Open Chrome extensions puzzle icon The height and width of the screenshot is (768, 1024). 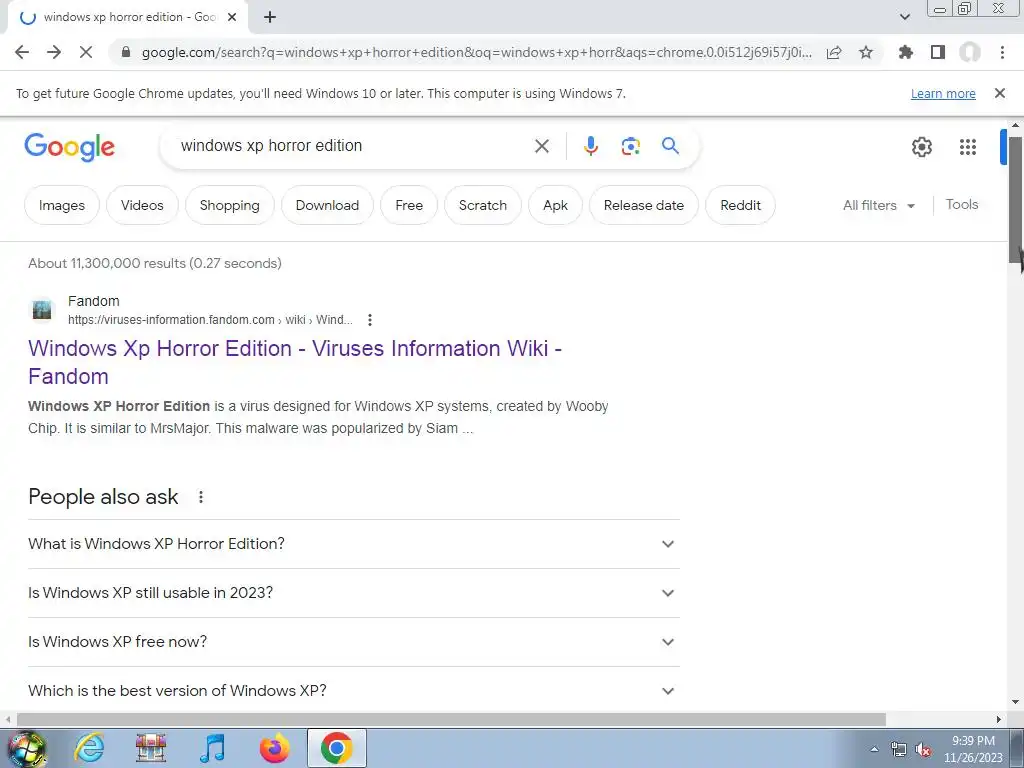click(x=906, y=52)
